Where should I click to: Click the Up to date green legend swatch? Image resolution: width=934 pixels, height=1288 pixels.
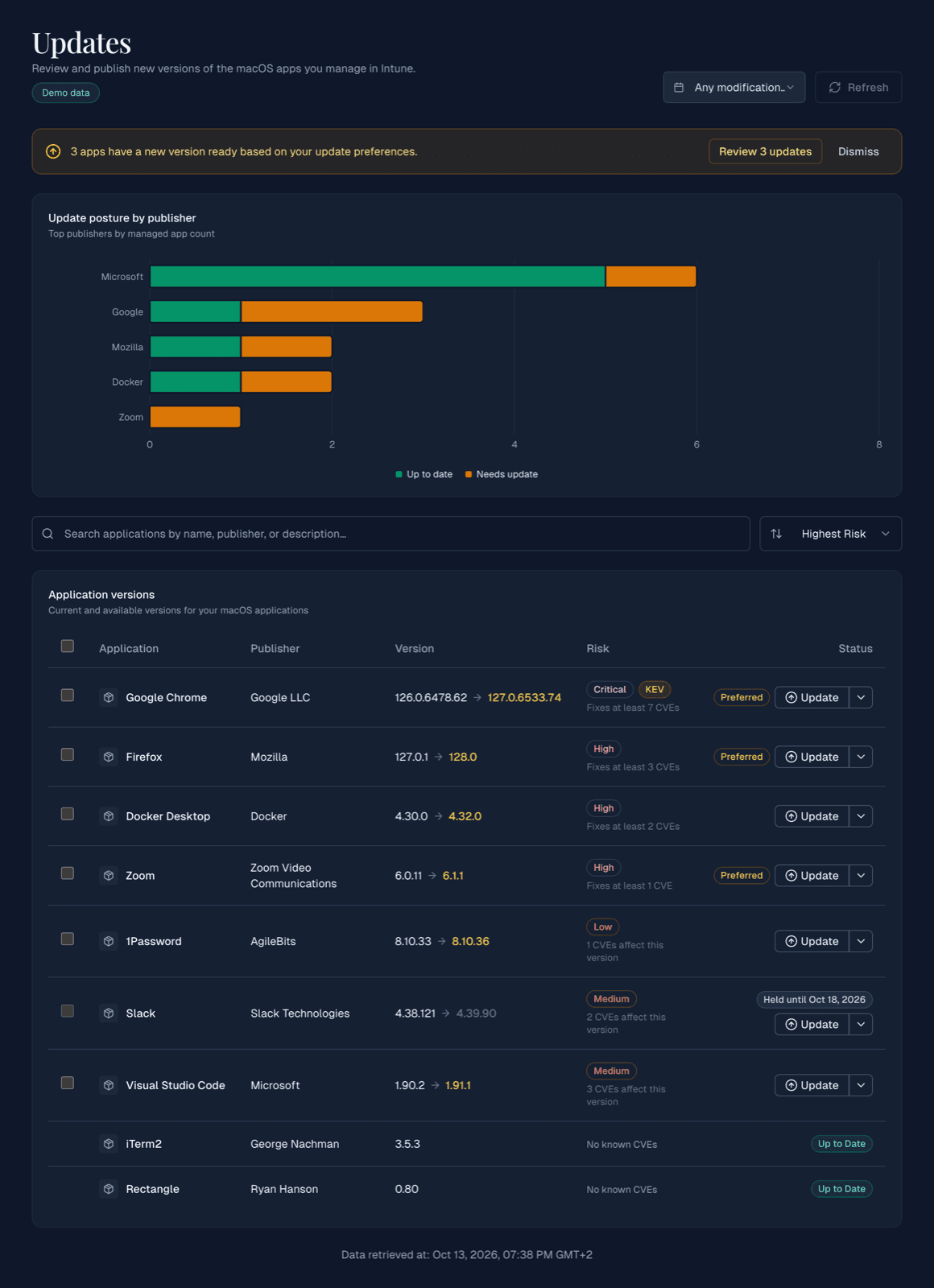(x=399, y=474)
